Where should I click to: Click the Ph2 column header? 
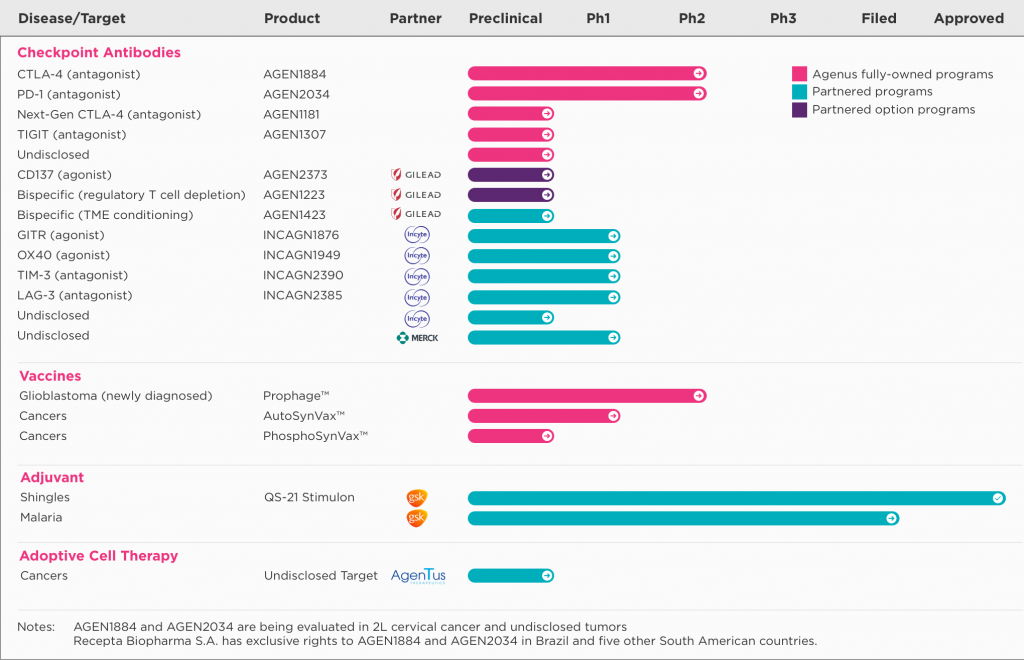click(692, 18)
